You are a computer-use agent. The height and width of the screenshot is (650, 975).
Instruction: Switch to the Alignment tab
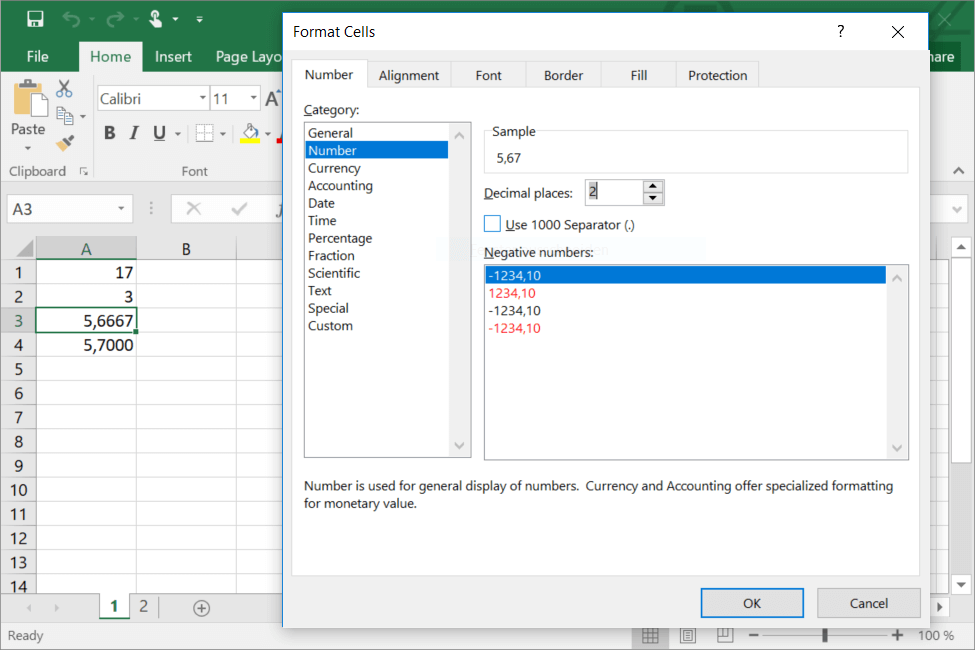(408, 74)
